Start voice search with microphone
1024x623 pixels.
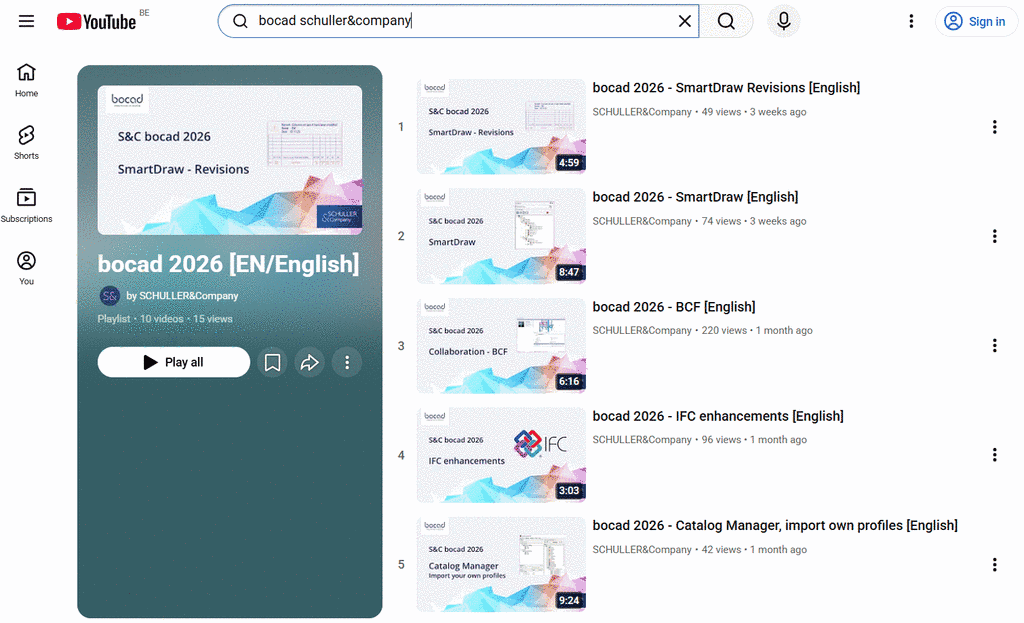784,21
